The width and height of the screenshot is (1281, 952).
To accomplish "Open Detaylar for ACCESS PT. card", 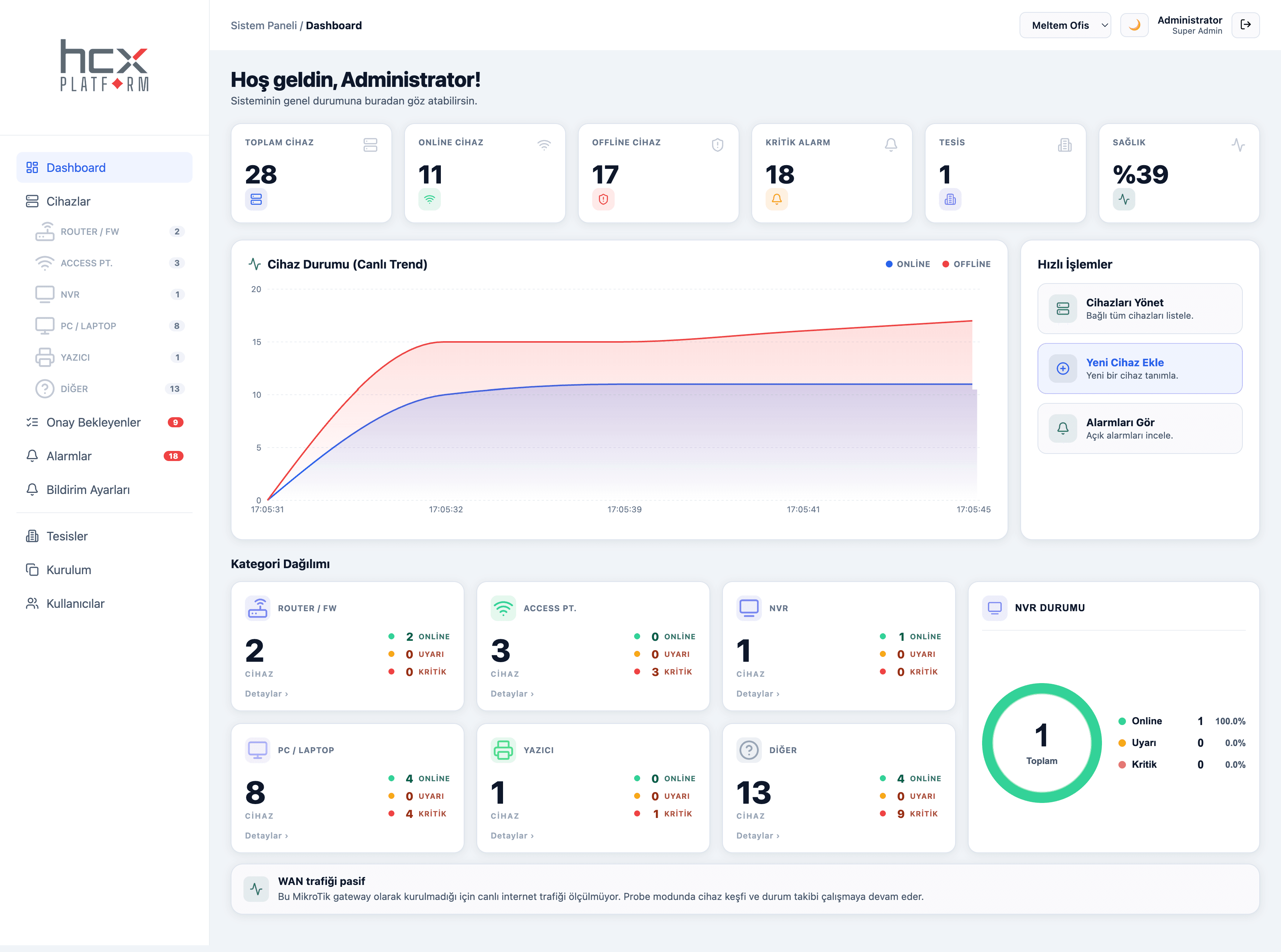I will tap(512, 694).
